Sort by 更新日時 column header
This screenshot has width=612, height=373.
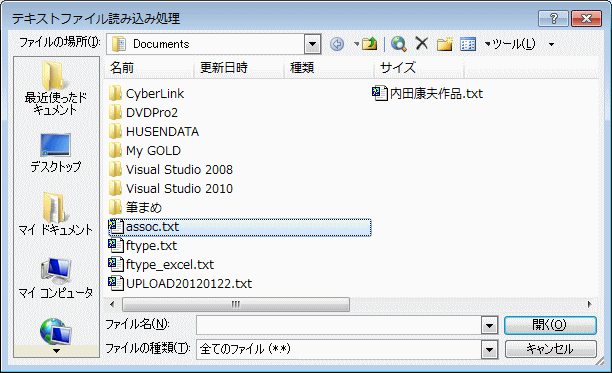(x=239, y=68)
